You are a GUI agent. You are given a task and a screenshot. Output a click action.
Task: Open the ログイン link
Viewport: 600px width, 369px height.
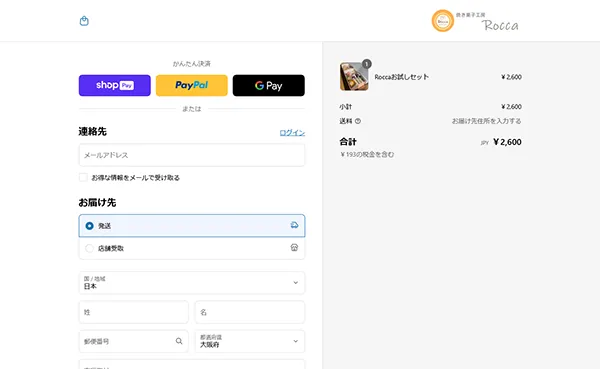point(292,132)
